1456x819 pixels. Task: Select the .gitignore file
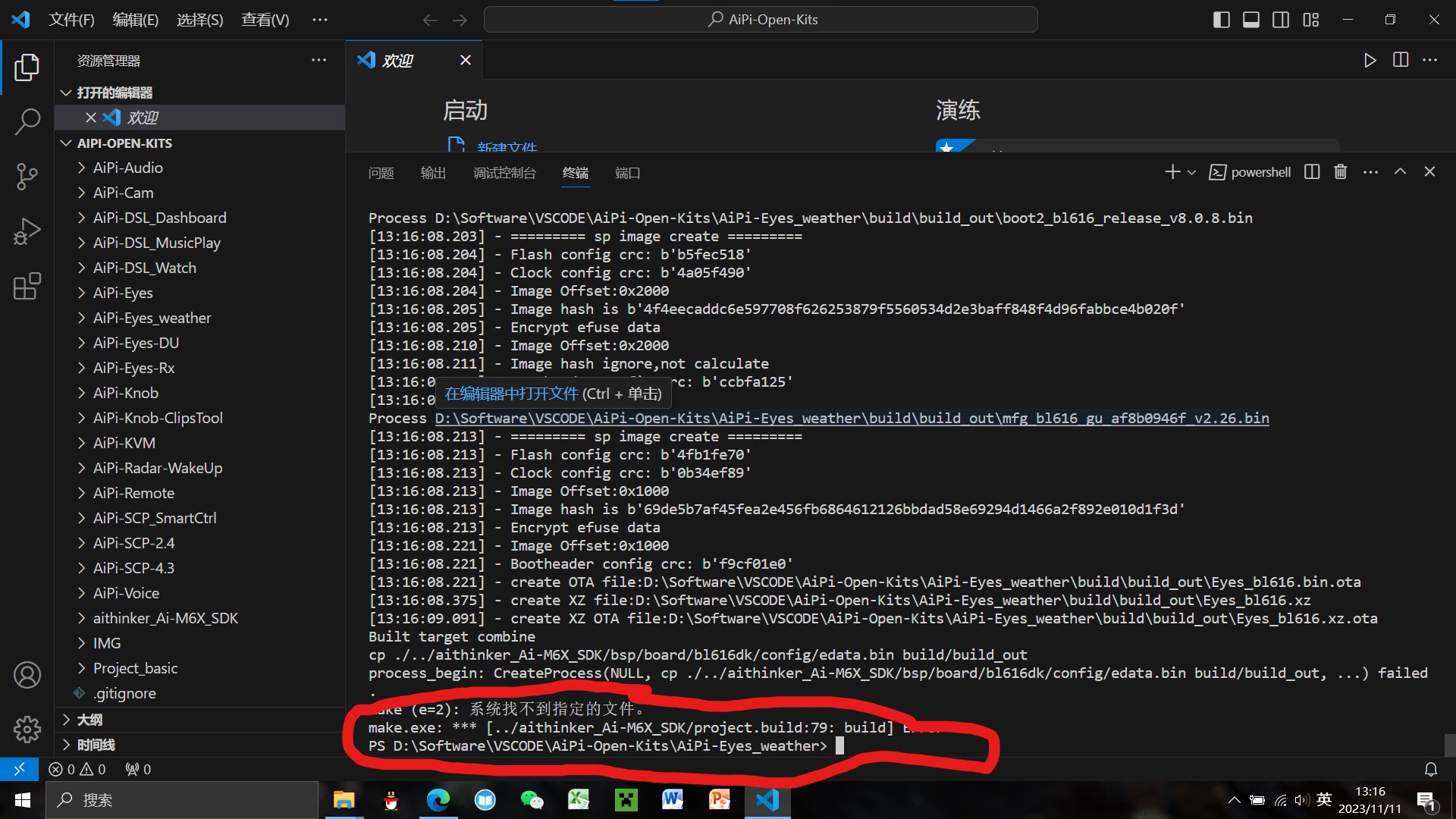click(x=201, y=693)
